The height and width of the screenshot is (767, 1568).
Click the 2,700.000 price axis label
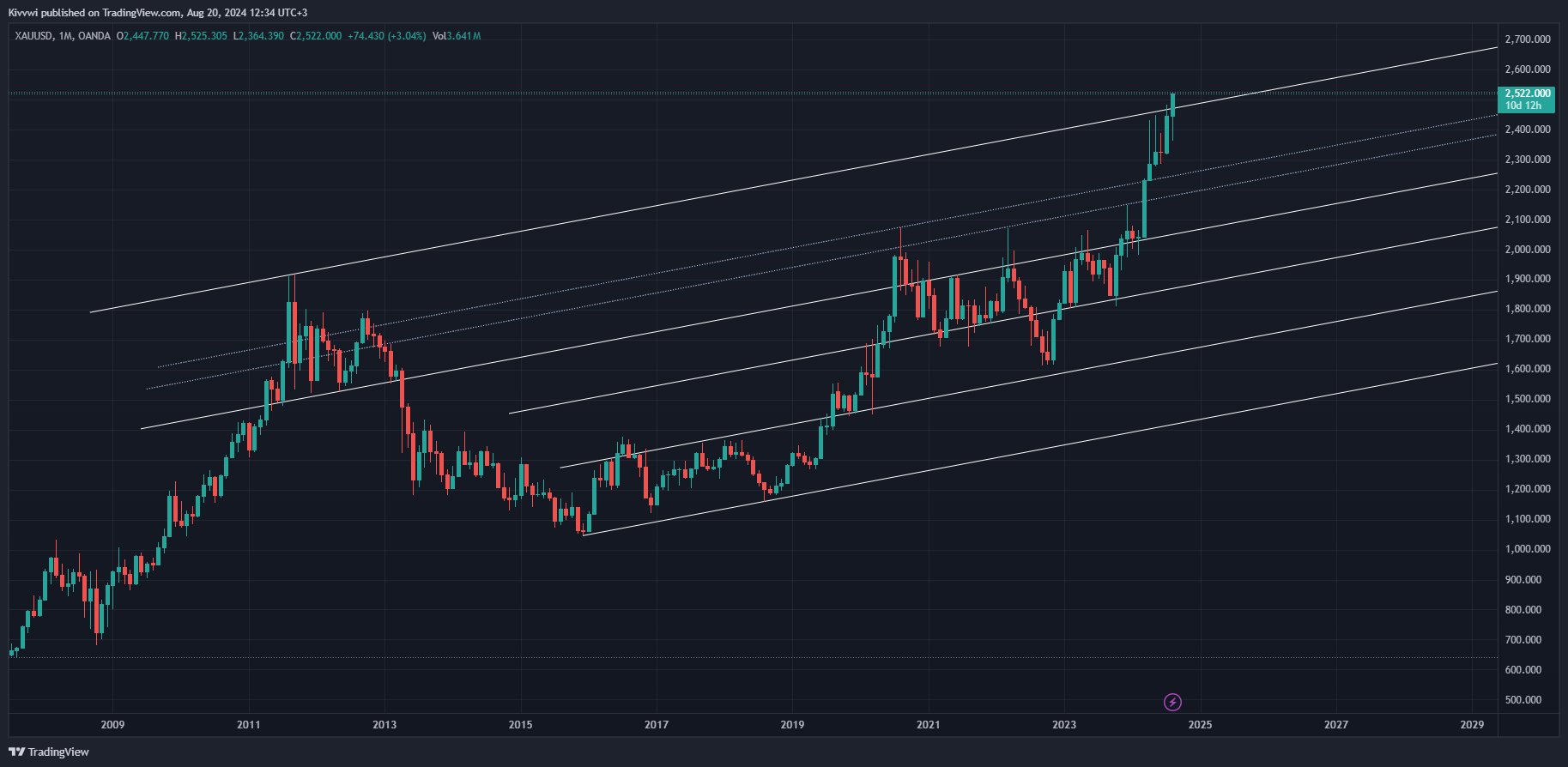pos(1528,39)
